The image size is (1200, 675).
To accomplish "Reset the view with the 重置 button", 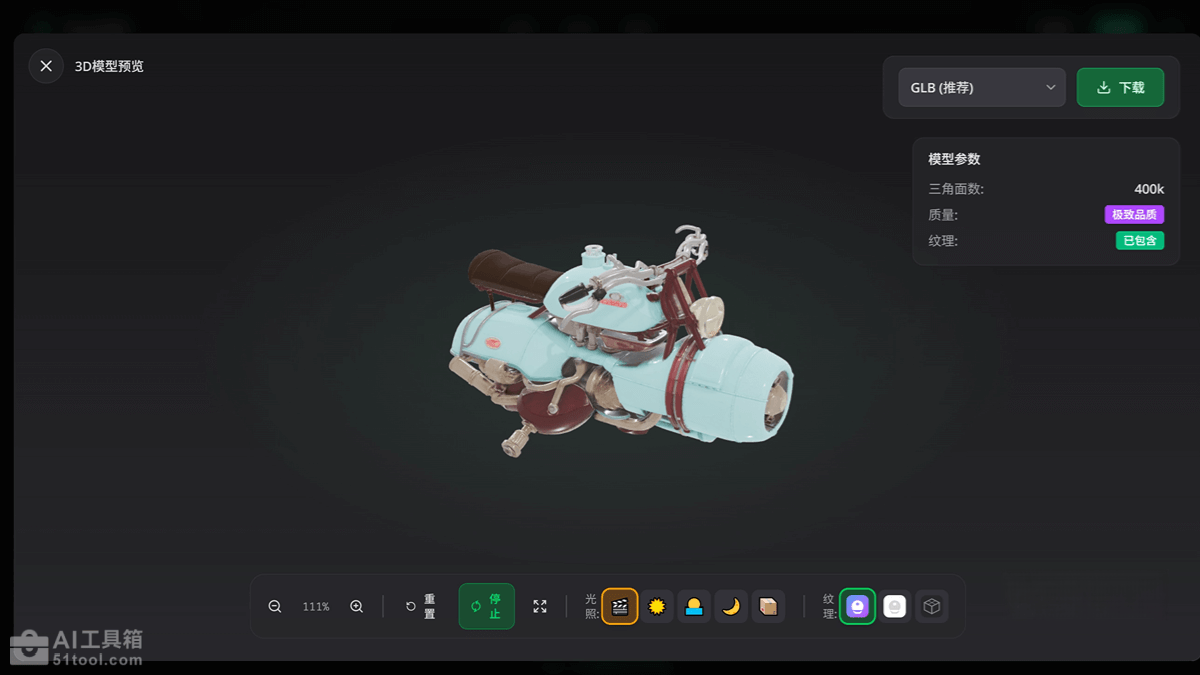I will click(421, 607).
